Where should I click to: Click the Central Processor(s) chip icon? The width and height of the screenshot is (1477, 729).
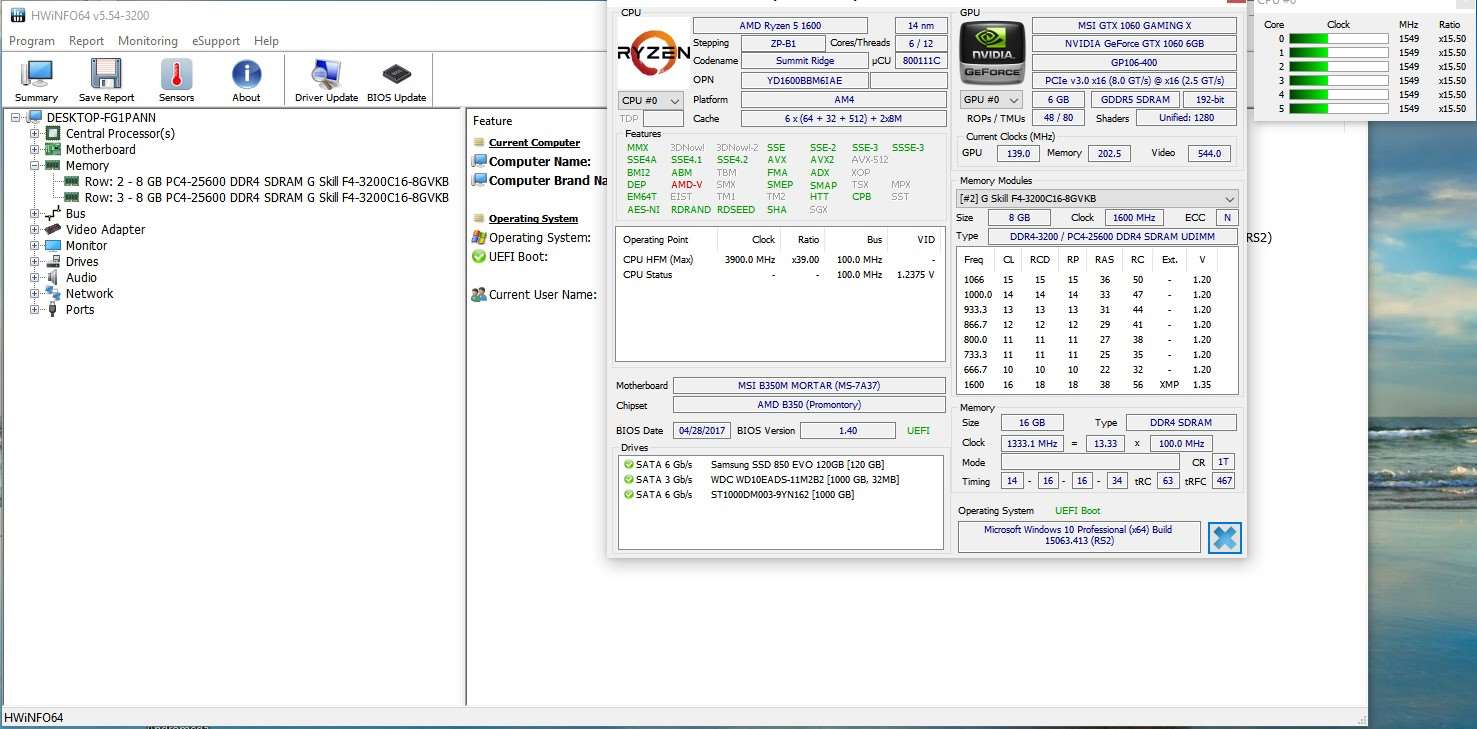pyautogui.click(x=54, y=133)
